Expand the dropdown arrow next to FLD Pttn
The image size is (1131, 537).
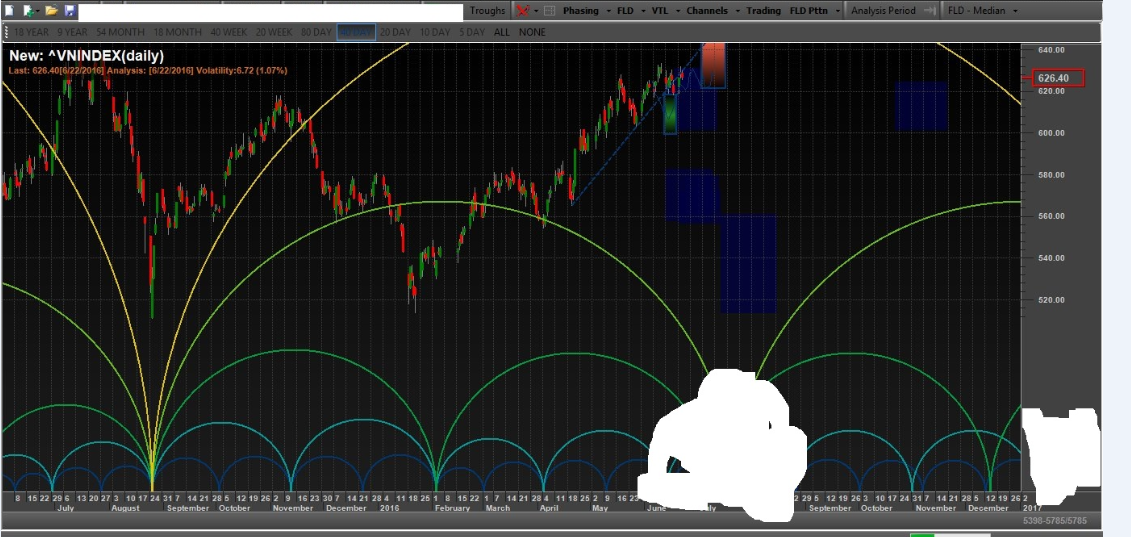point(837,11)
